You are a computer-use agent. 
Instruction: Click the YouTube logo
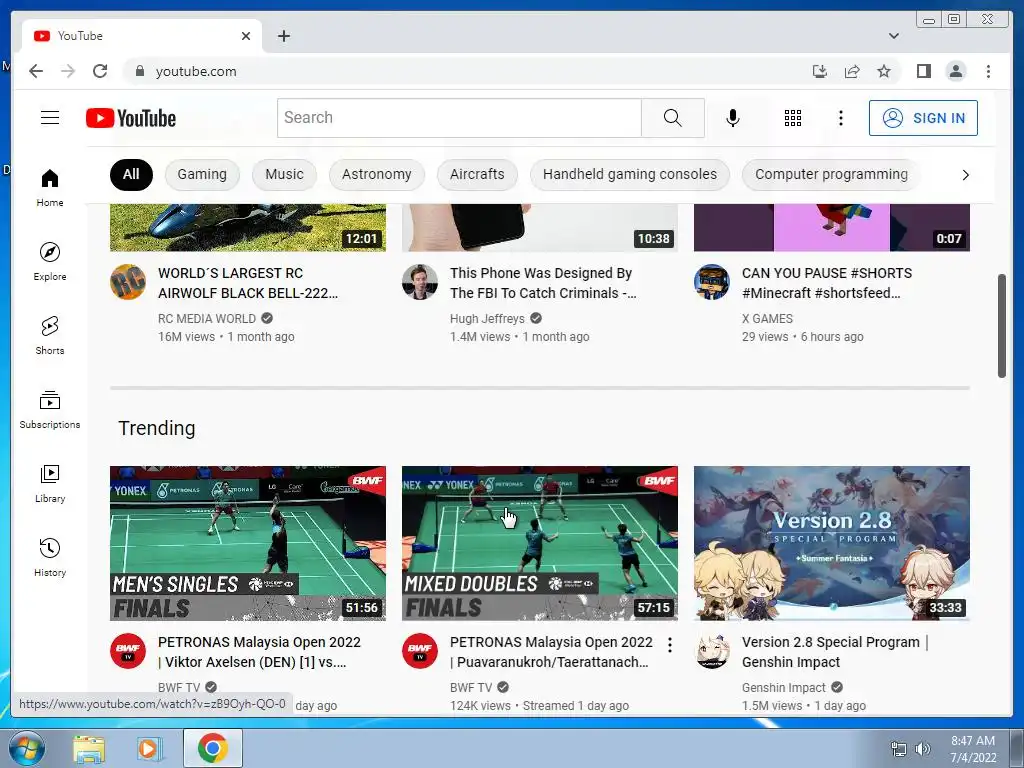[x=131, y=118]
